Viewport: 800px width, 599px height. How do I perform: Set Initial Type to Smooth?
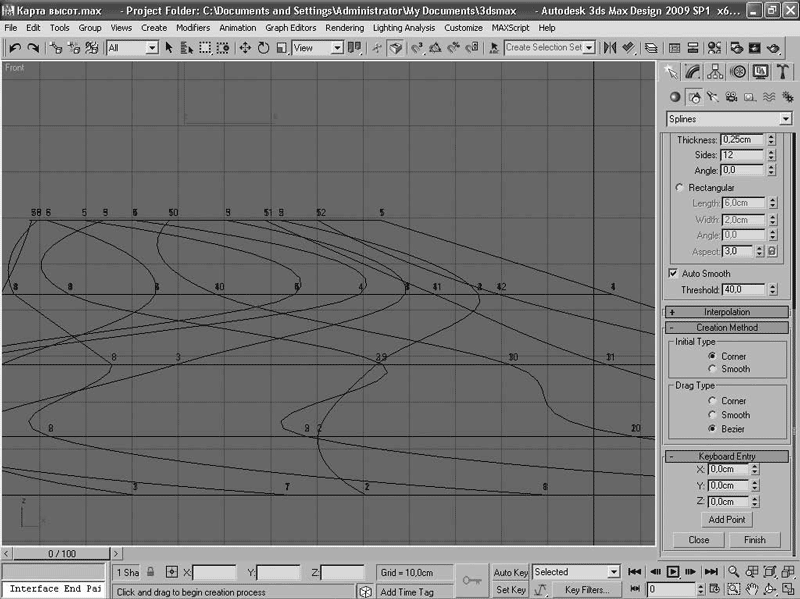pos(711,369)
